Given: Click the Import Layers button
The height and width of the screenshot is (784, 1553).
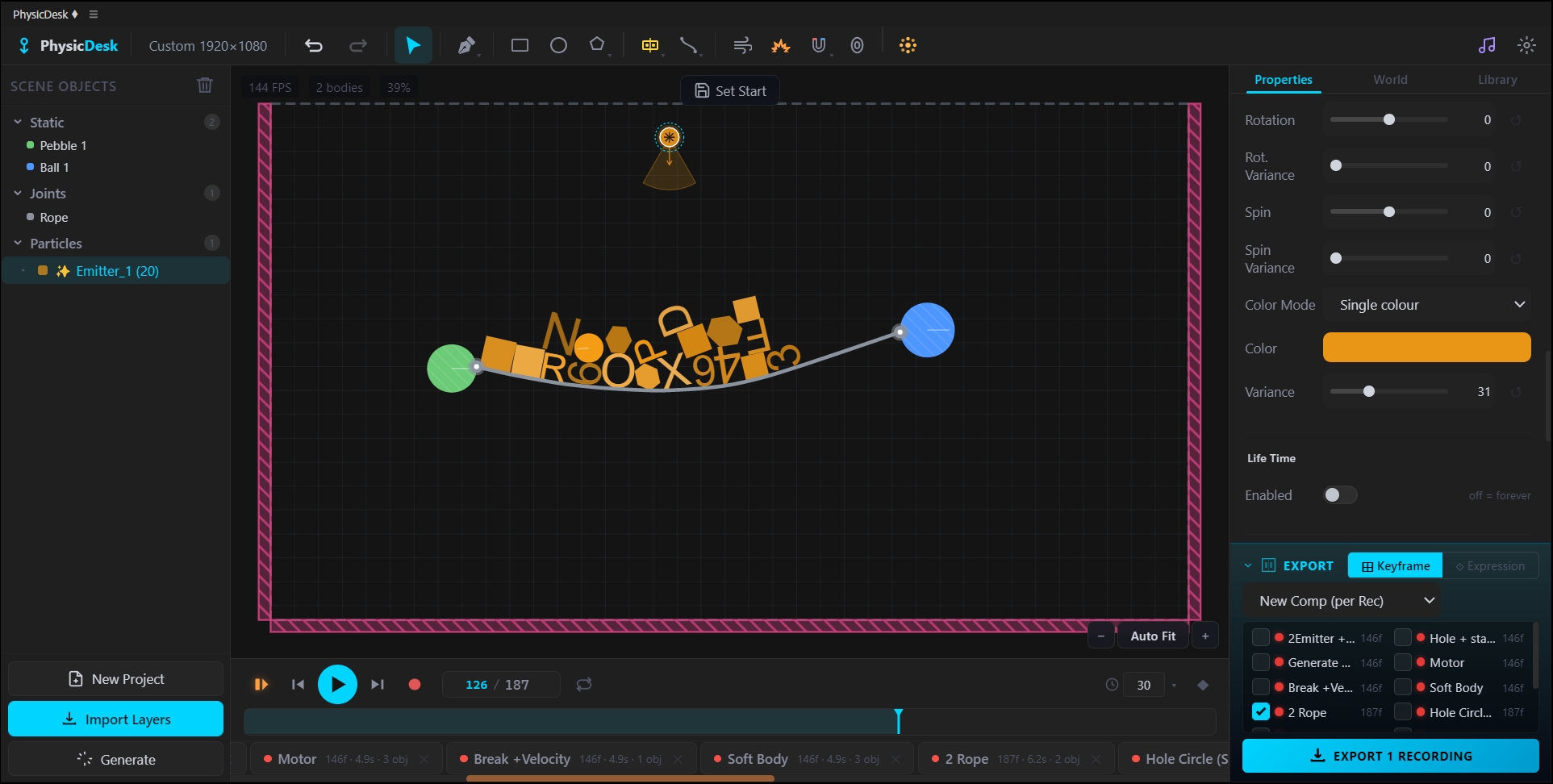Looking at the screenshot, I should click(115, 719).
